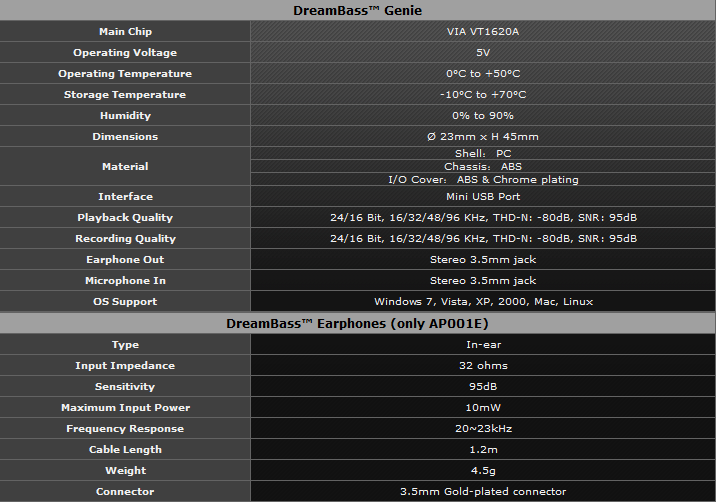716x502 pixels.
Task: Click the 0% to 90% value
Action: [x=483, y=116]
